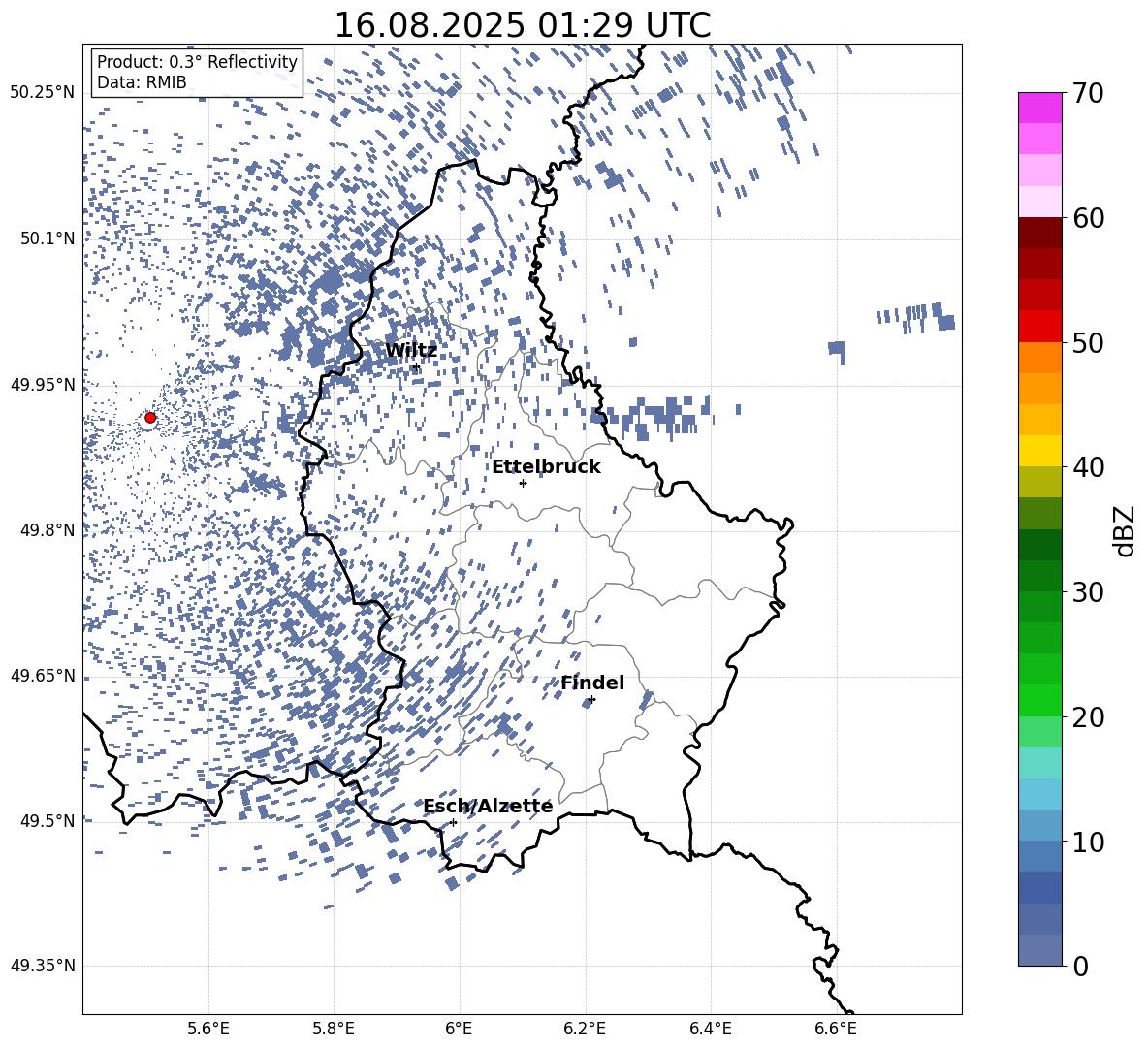
Task: Click the 49.8°N latitude label
Action: pyautogui.click(x=48, y=530)
